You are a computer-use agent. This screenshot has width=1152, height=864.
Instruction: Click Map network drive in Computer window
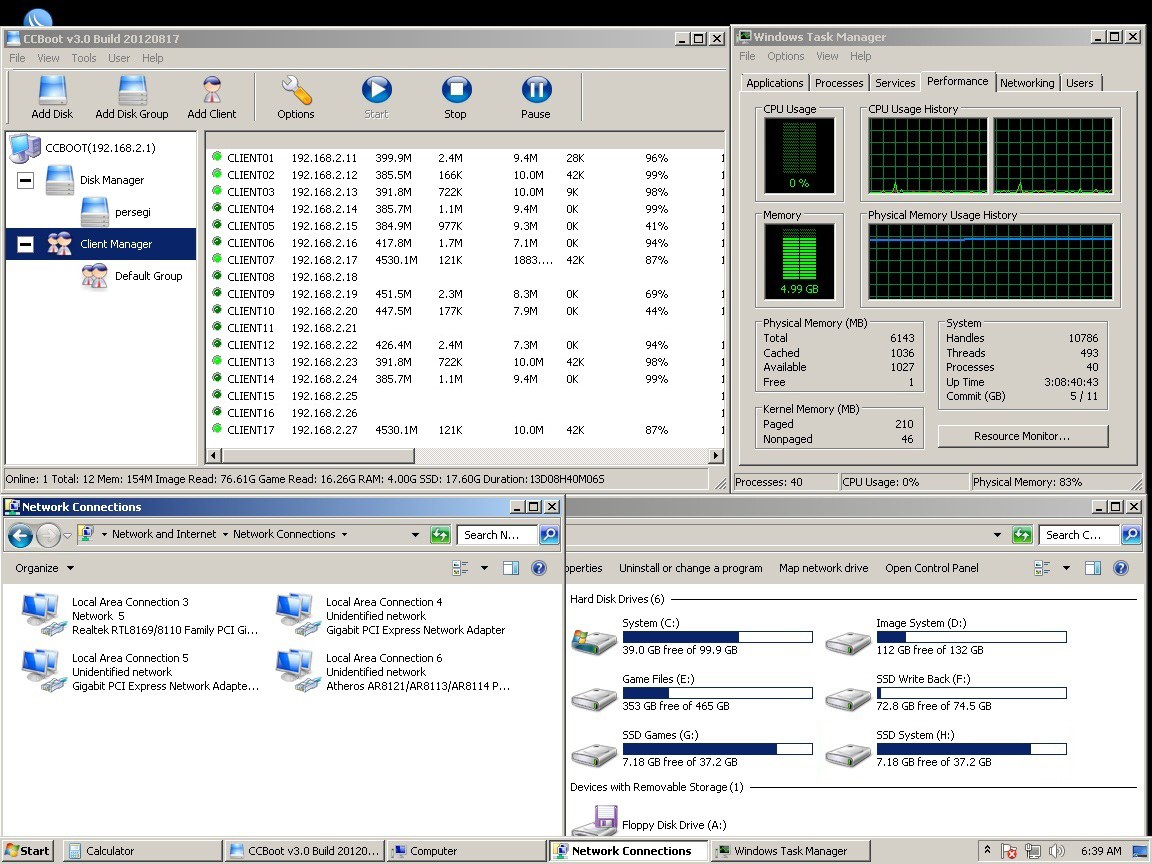(x=824, y=568)
